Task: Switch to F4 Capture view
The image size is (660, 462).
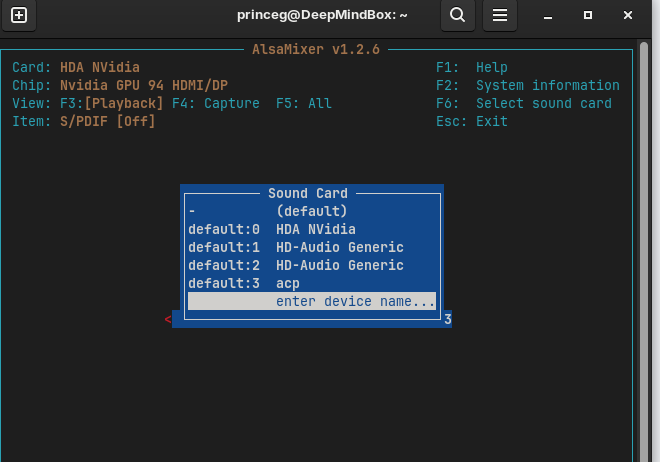Action: click(x=215, y=103)
